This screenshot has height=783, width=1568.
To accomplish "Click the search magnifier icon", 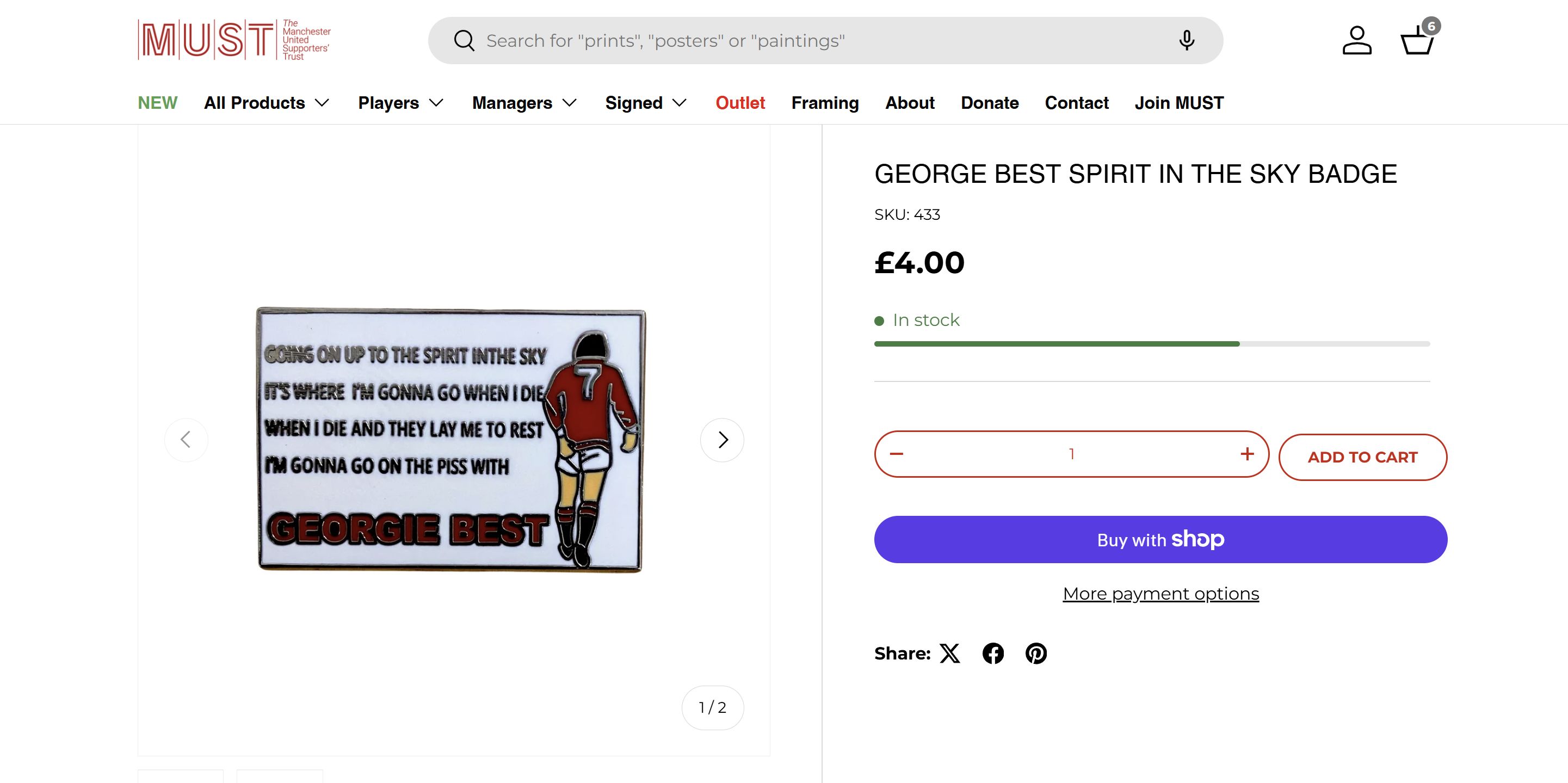I will pyautogui.click(x=464, y=41).
